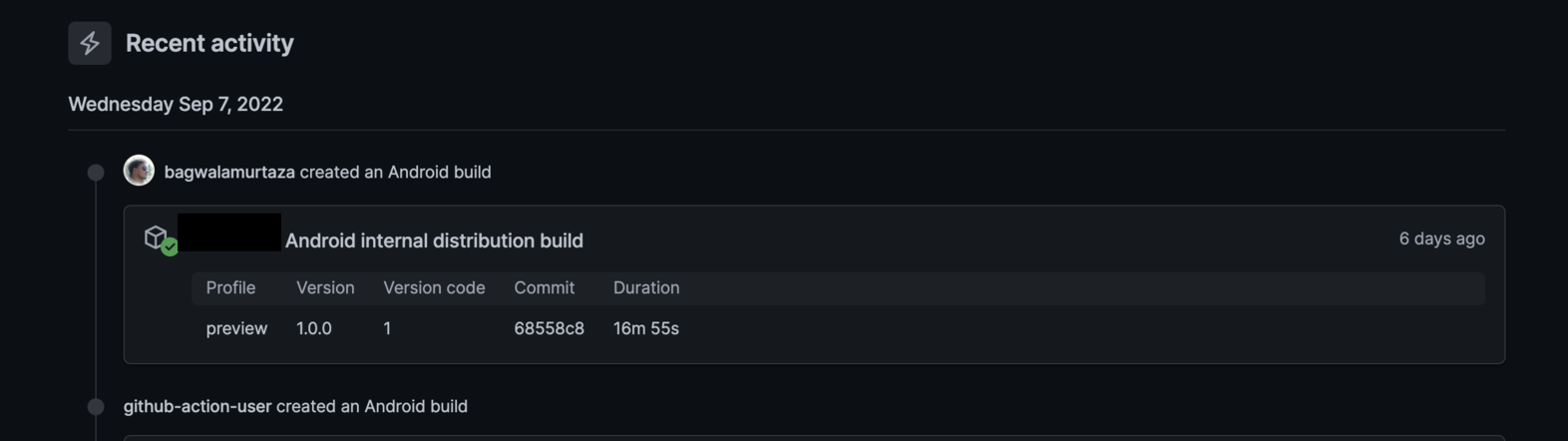Click the Version column header
The height and width of the screenshot is (441, 1568).
pos(325,287)
